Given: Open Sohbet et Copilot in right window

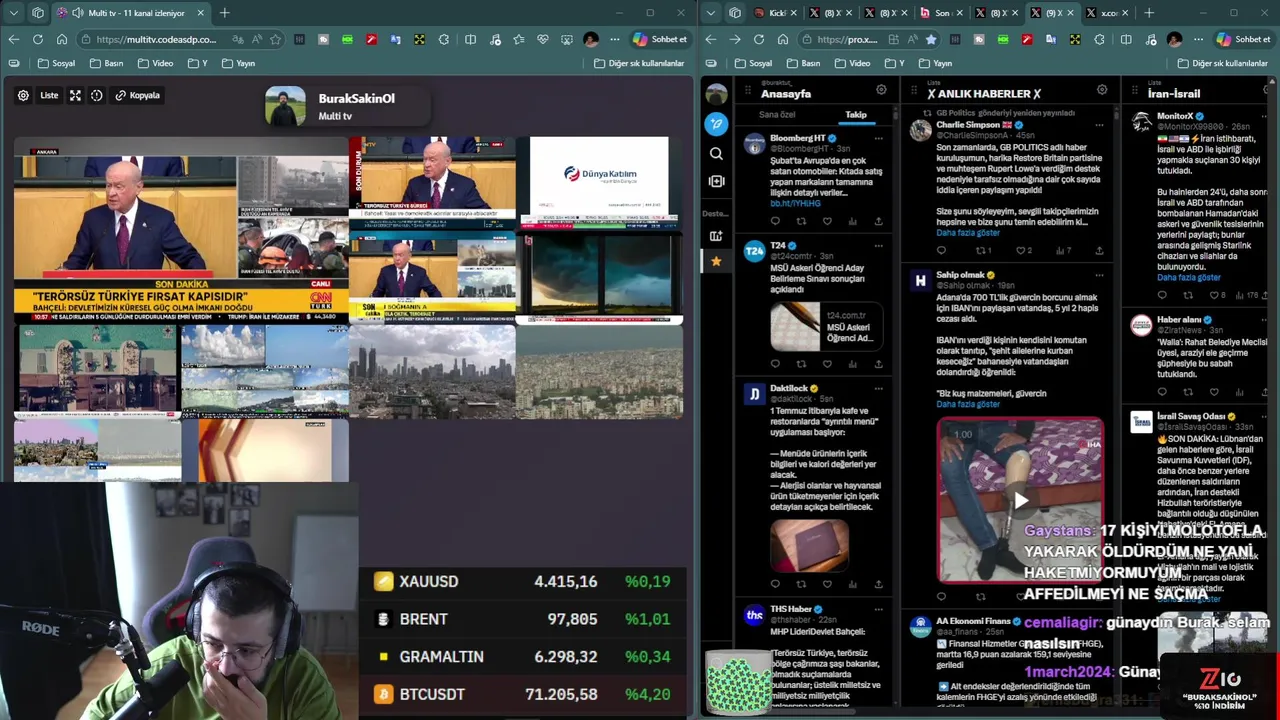Looking at the screenshot, I should pyautogui.click(x=1244, y=39).
